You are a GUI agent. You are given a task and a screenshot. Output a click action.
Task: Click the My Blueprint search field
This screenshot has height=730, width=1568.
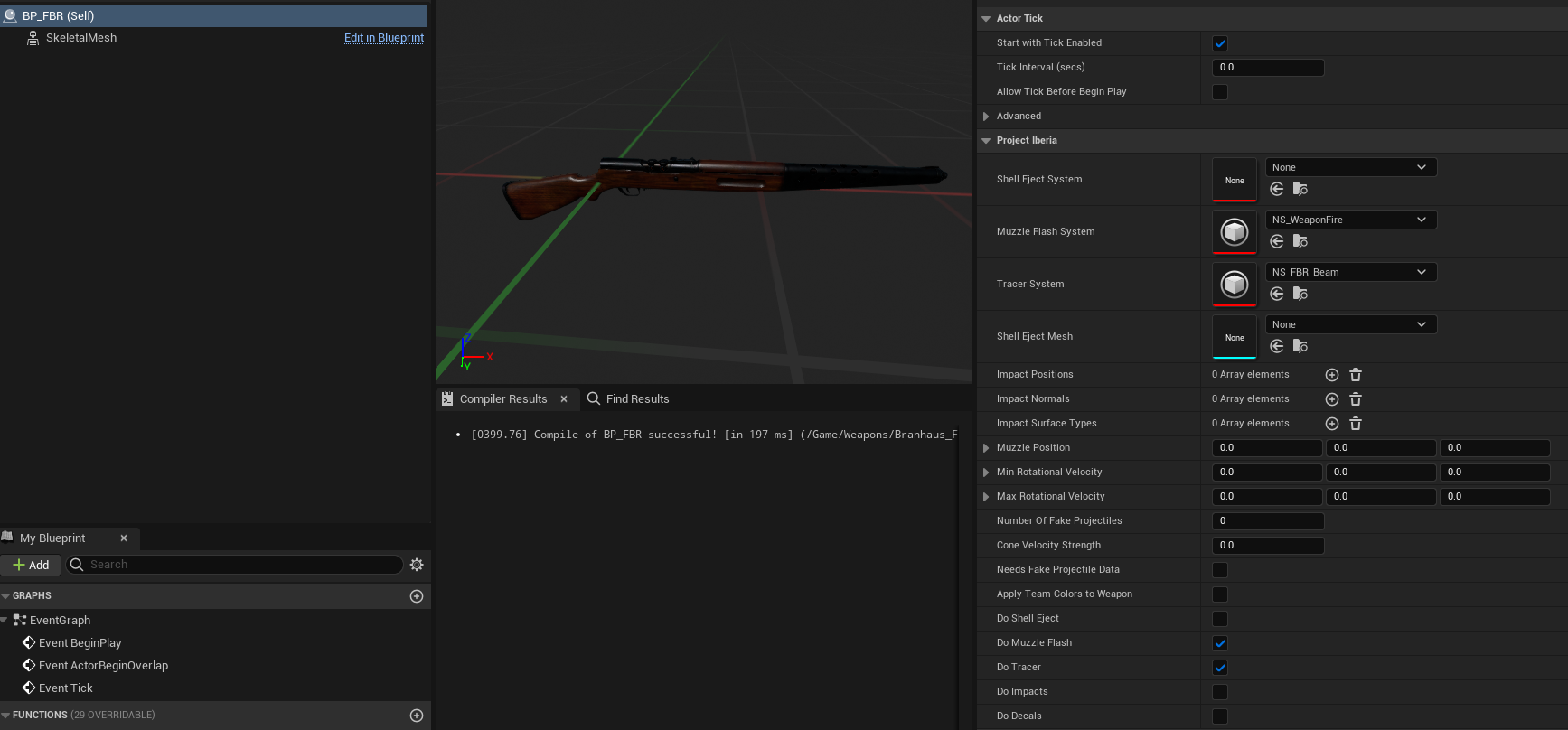click(x=235, y=565)
